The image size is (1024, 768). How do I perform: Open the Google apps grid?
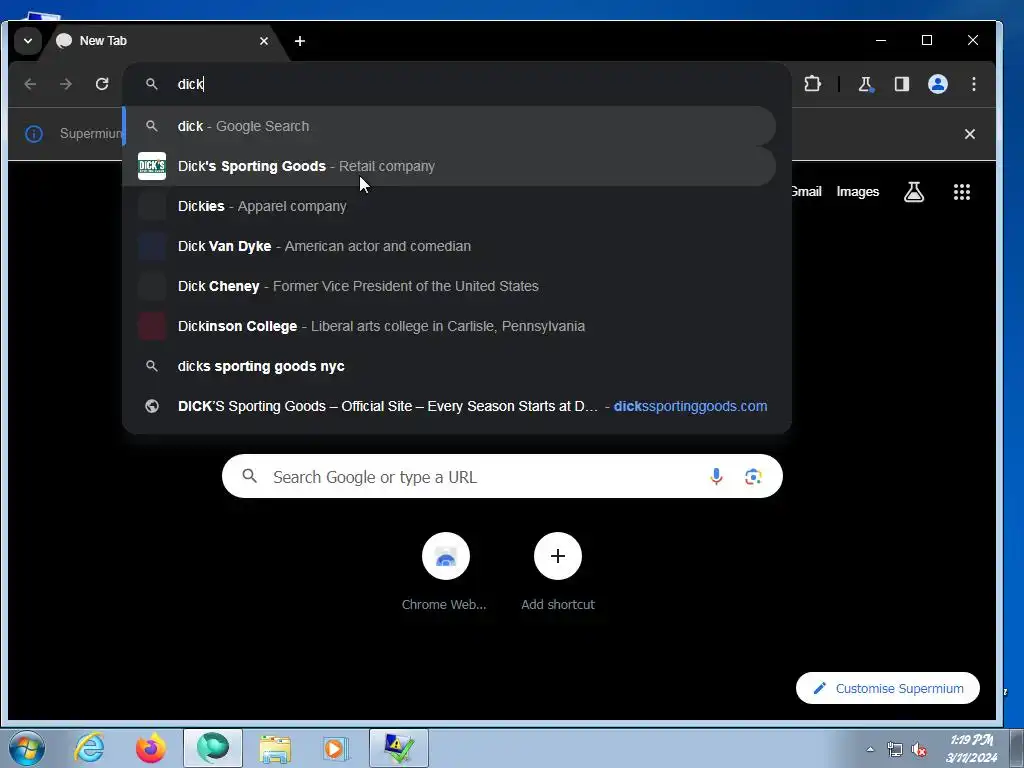tap(961, 191)
